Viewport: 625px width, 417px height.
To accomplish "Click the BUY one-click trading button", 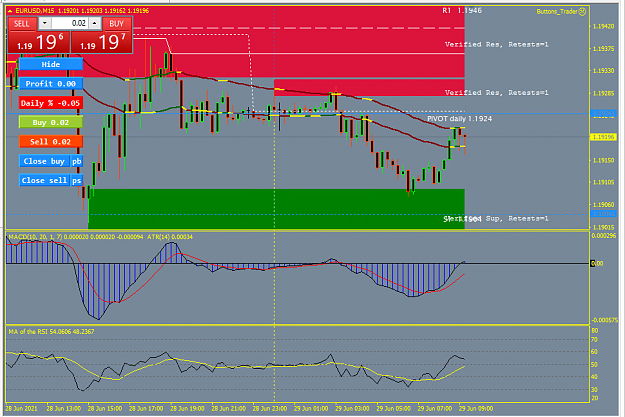I will click(117, 24).
